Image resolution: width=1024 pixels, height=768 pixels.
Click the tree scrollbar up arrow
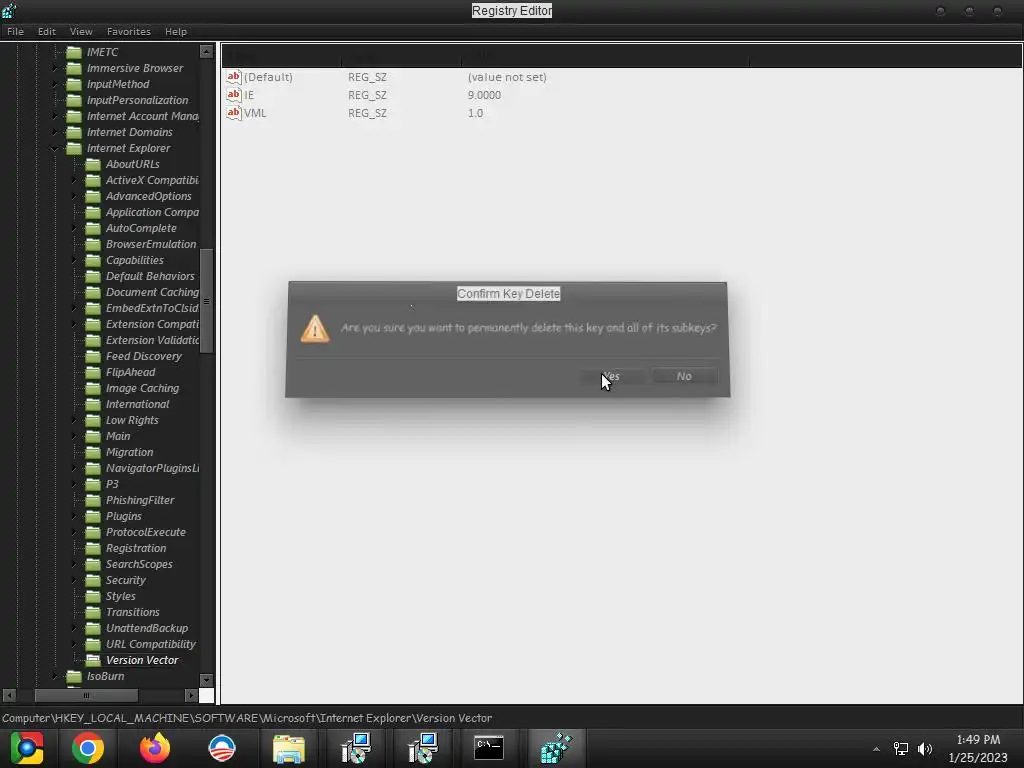click(206, 52)
